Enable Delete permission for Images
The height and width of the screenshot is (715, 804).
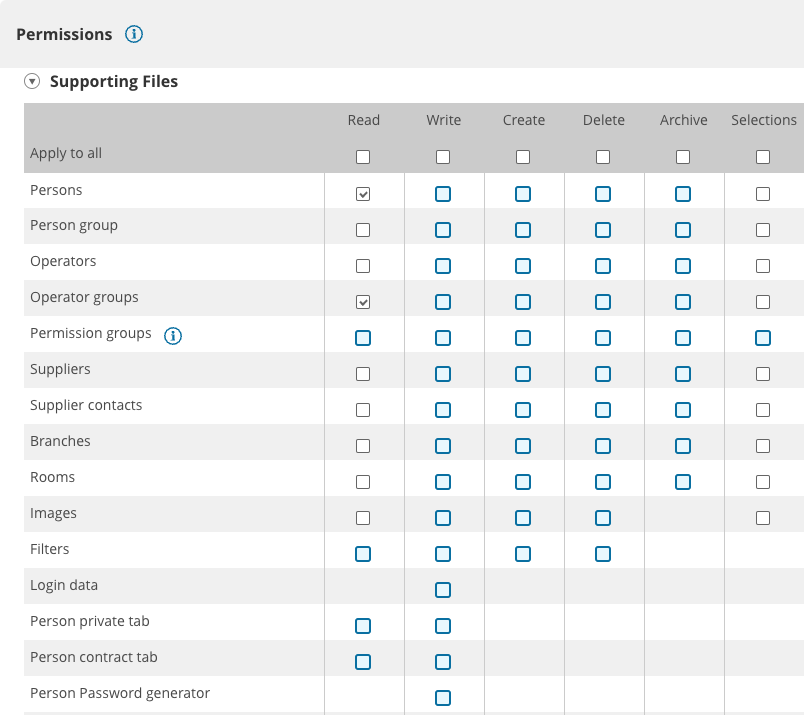tap(603, 517)
